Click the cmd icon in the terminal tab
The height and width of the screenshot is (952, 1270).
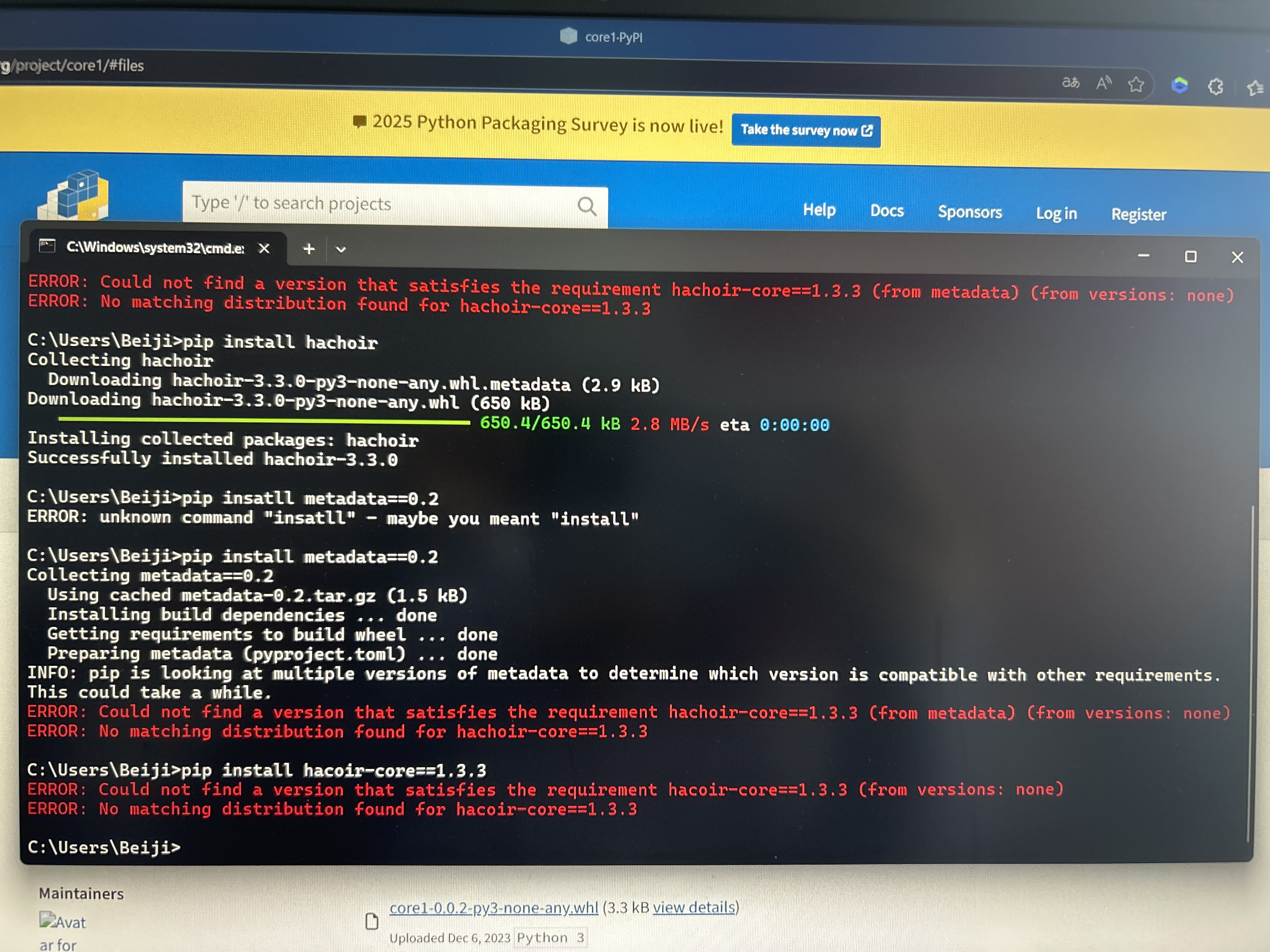[47, 246]
